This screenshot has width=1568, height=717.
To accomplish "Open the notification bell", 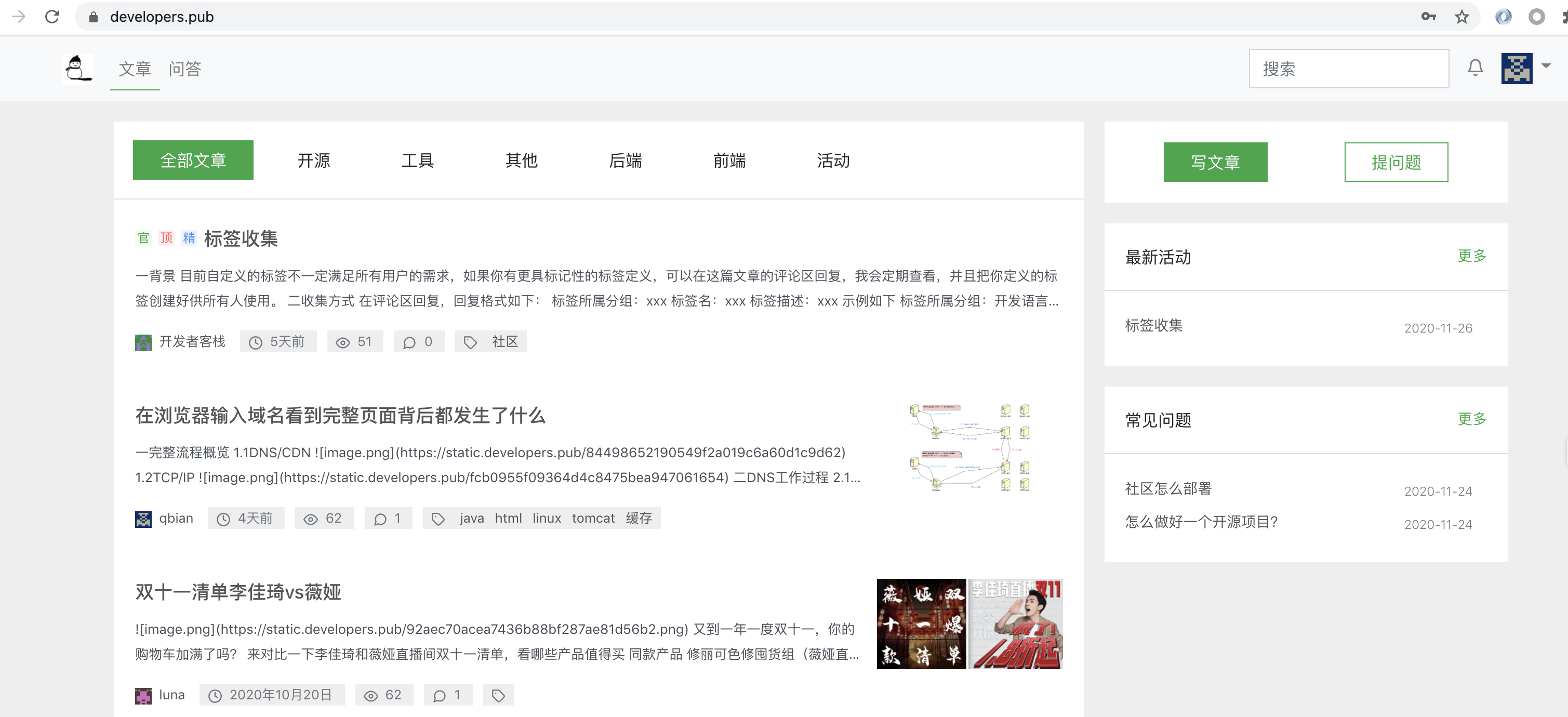I will click(x=1475, y=68).
